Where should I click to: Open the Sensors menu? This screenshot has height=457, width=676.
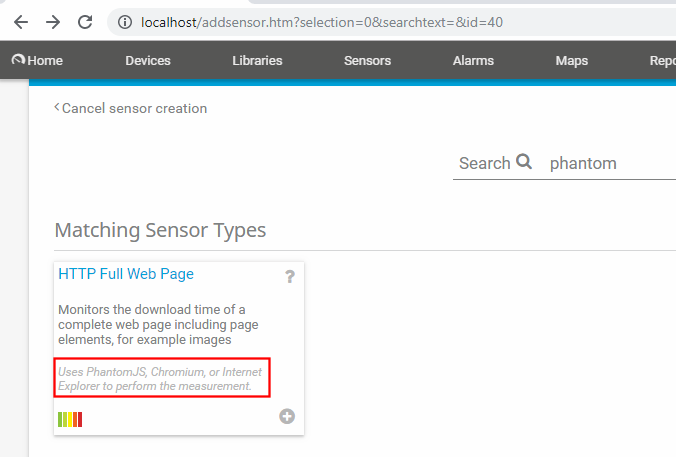[x=367, y=61]
